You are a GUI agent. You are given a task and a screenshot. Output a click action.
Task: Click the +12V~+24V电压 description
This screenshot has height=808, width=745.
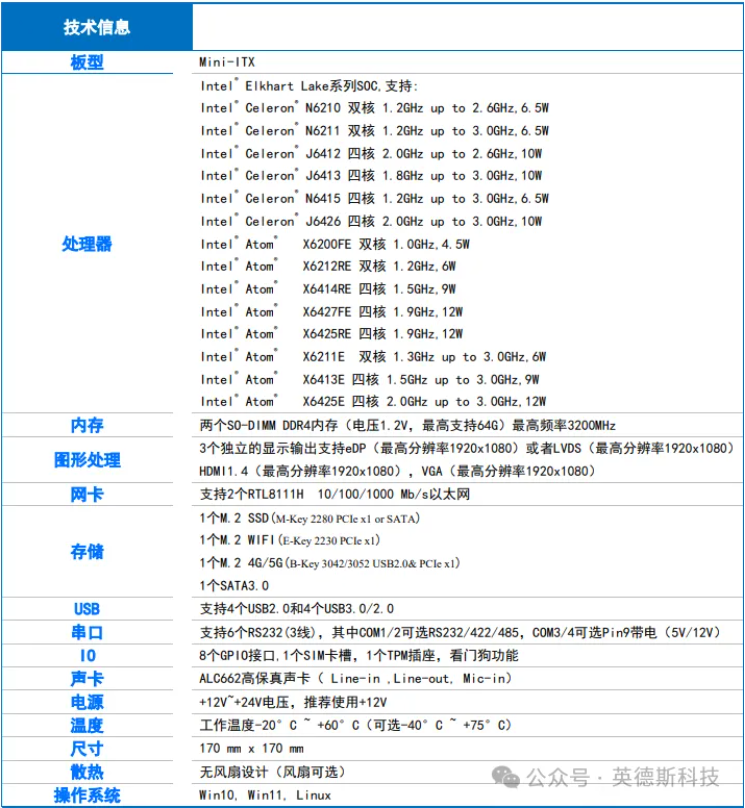(293, 702)
